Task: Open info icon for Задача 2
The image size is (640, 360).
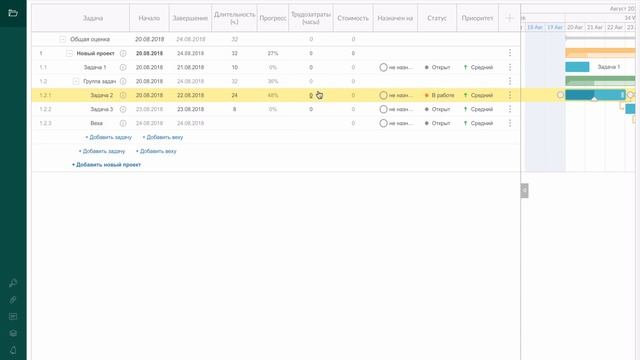Action: click(123, 95)
